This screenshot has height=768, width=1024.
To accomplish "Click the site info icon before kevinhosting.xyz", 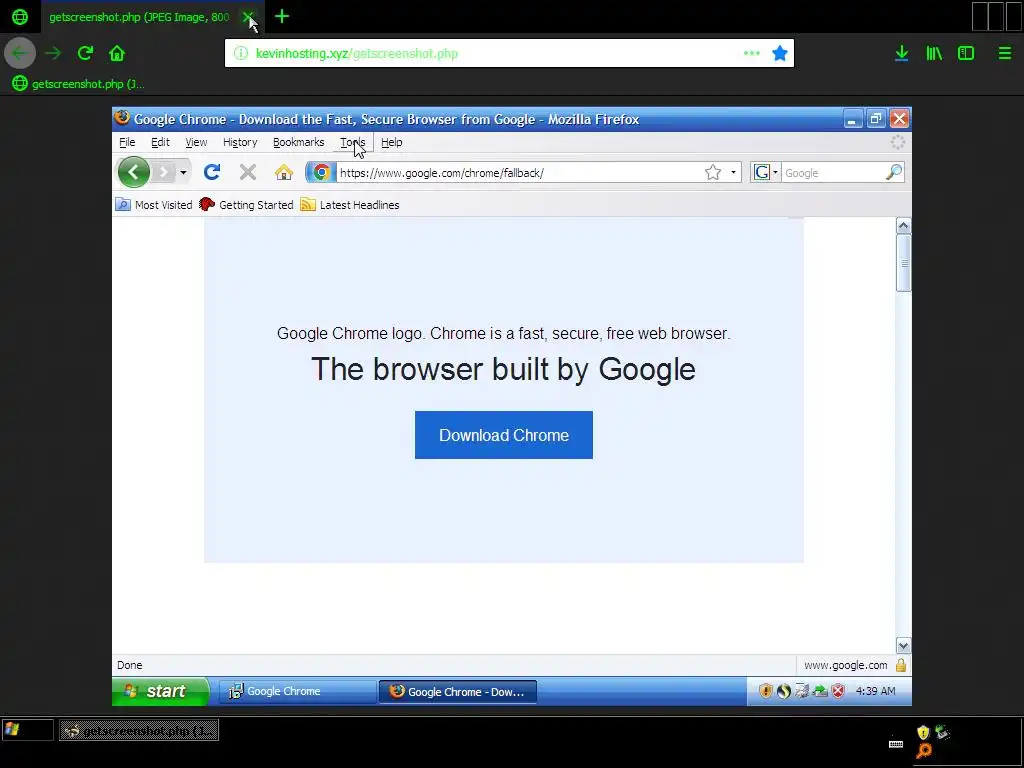I will coord(241,53).
